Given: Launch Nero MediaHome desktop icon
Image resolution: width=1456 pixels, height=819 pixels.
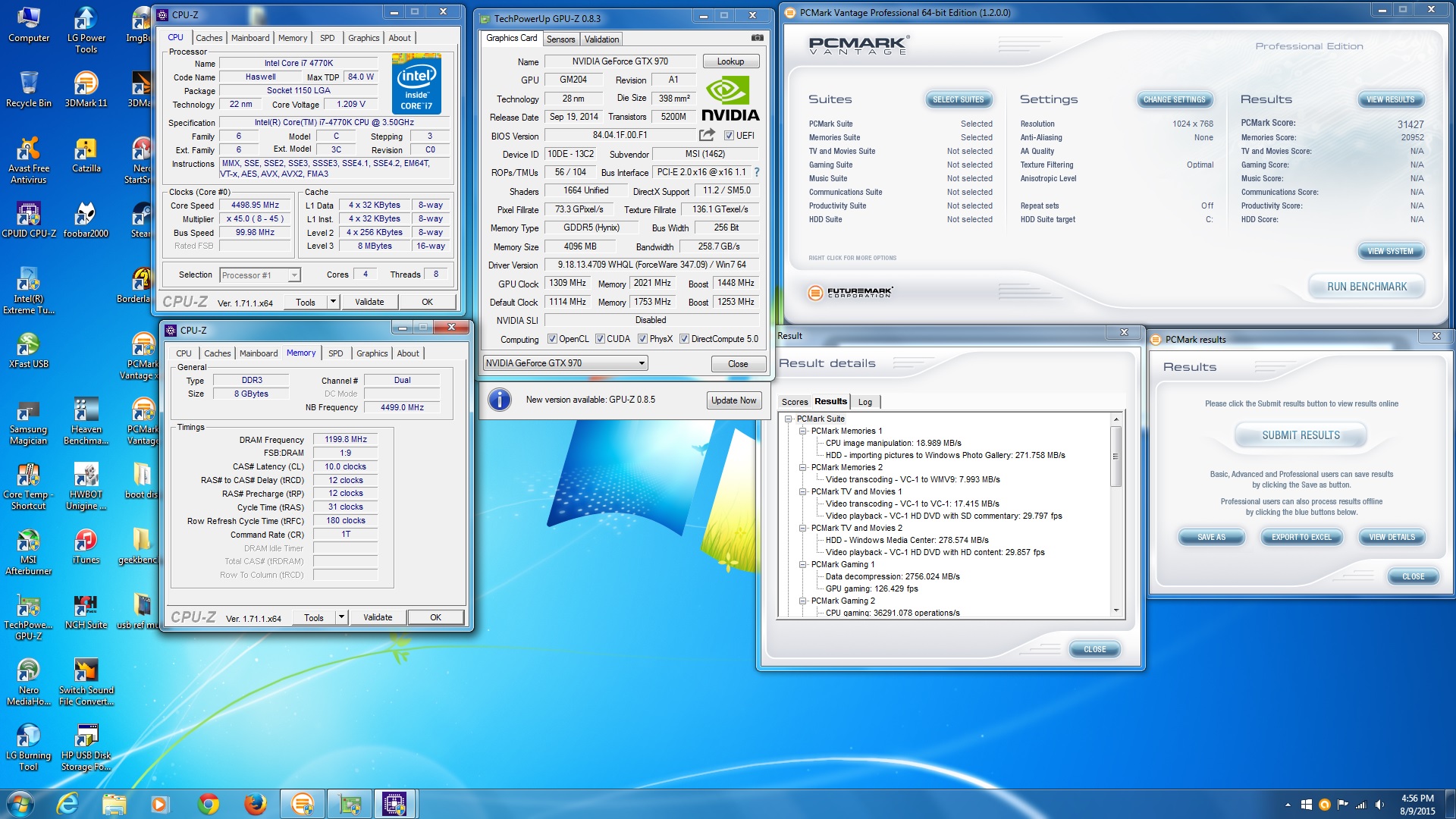Looking at the screenshot, I should 29,682.
